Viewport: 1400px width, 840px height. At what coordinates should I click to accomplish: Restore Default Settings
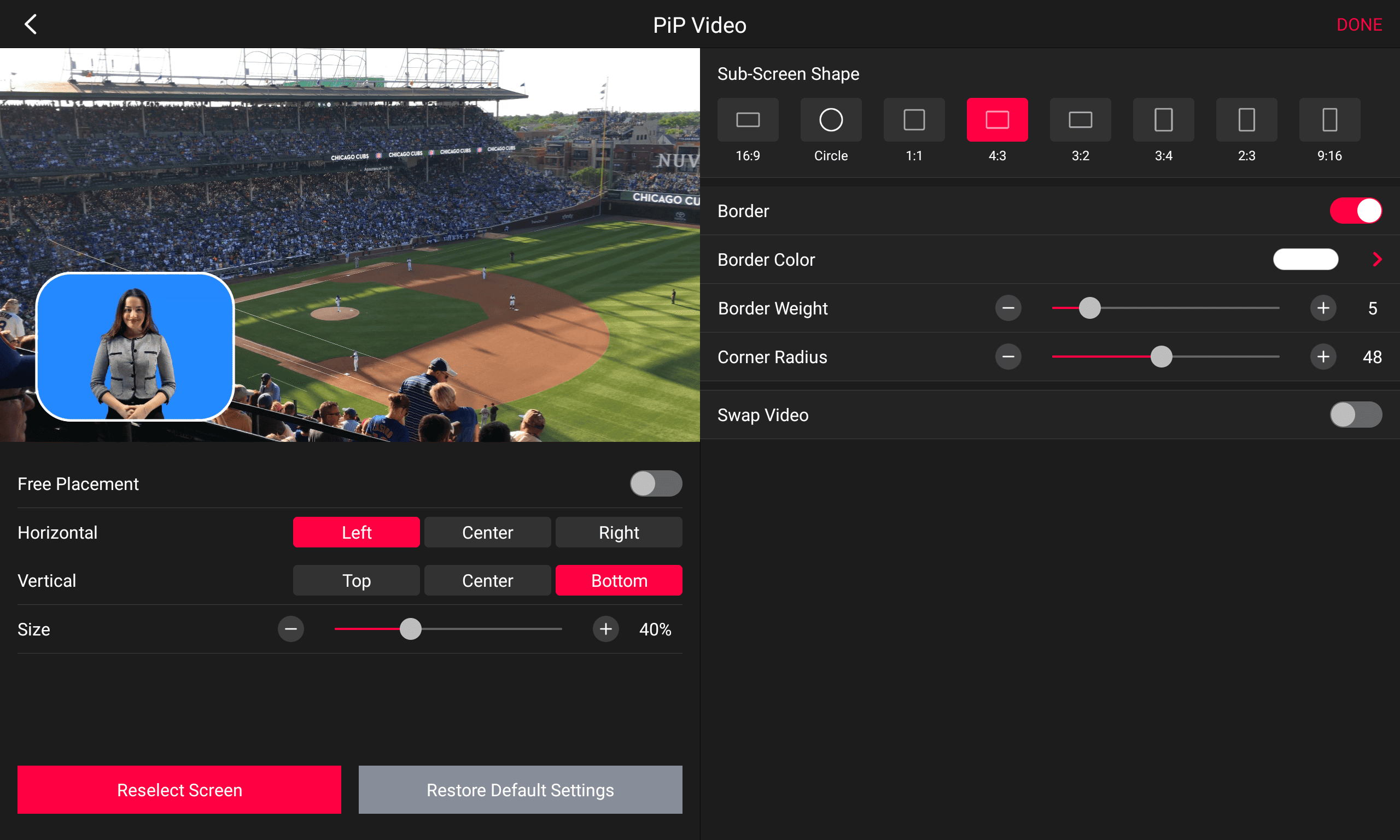(x=520, y=790)
